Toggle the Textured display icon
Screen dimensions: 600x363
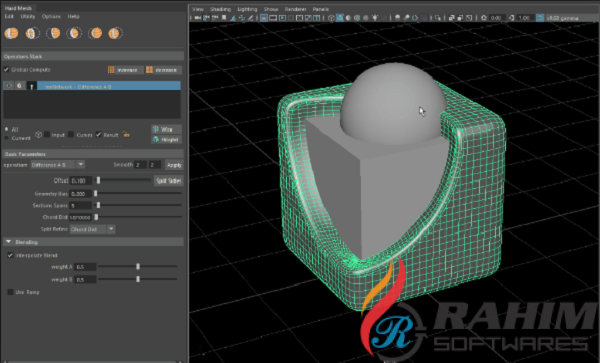click(x=365, y=18)
